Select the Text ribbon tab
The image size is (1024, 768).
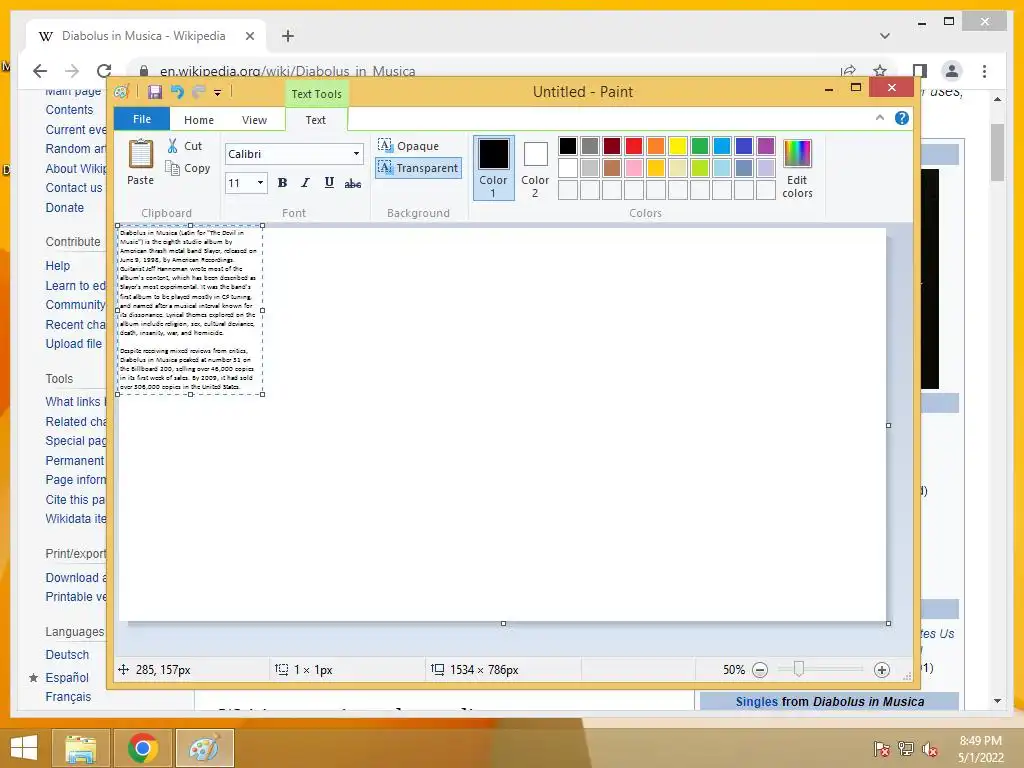click(316, 120)
